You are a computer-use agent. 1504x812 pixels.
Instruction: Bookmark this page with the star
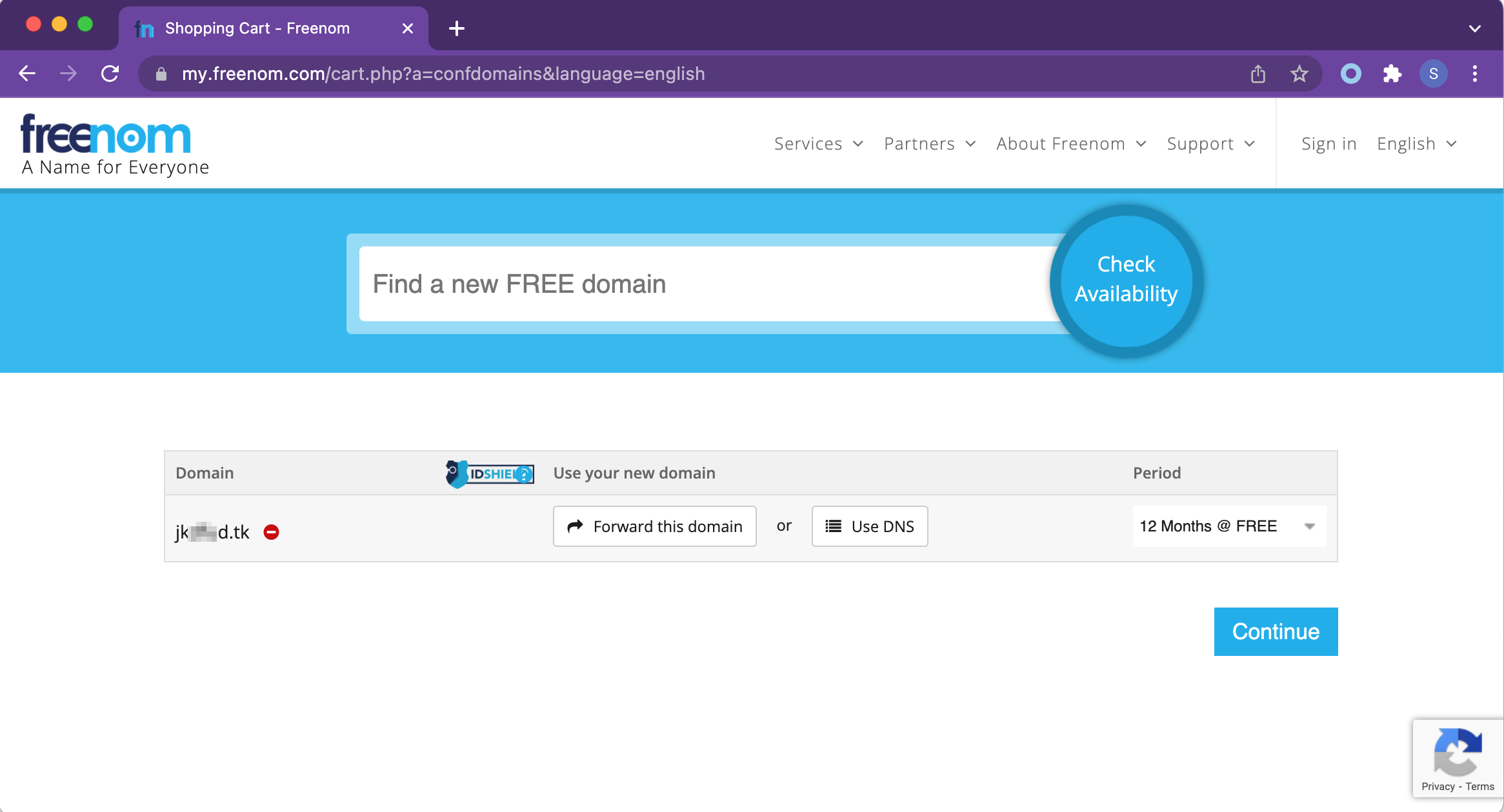pyautogui.click(x=1299, y=74)
